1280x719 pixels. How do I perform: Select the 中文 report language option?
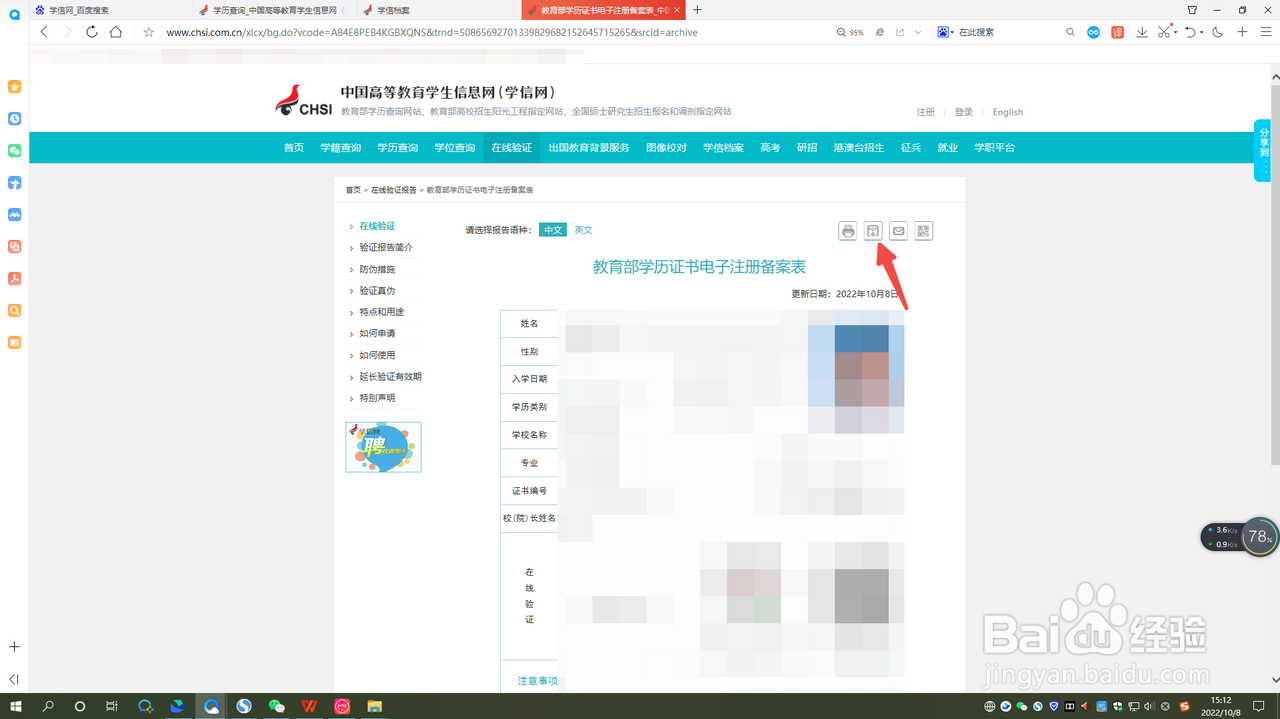pyautogui.click(x=553, y=229)
